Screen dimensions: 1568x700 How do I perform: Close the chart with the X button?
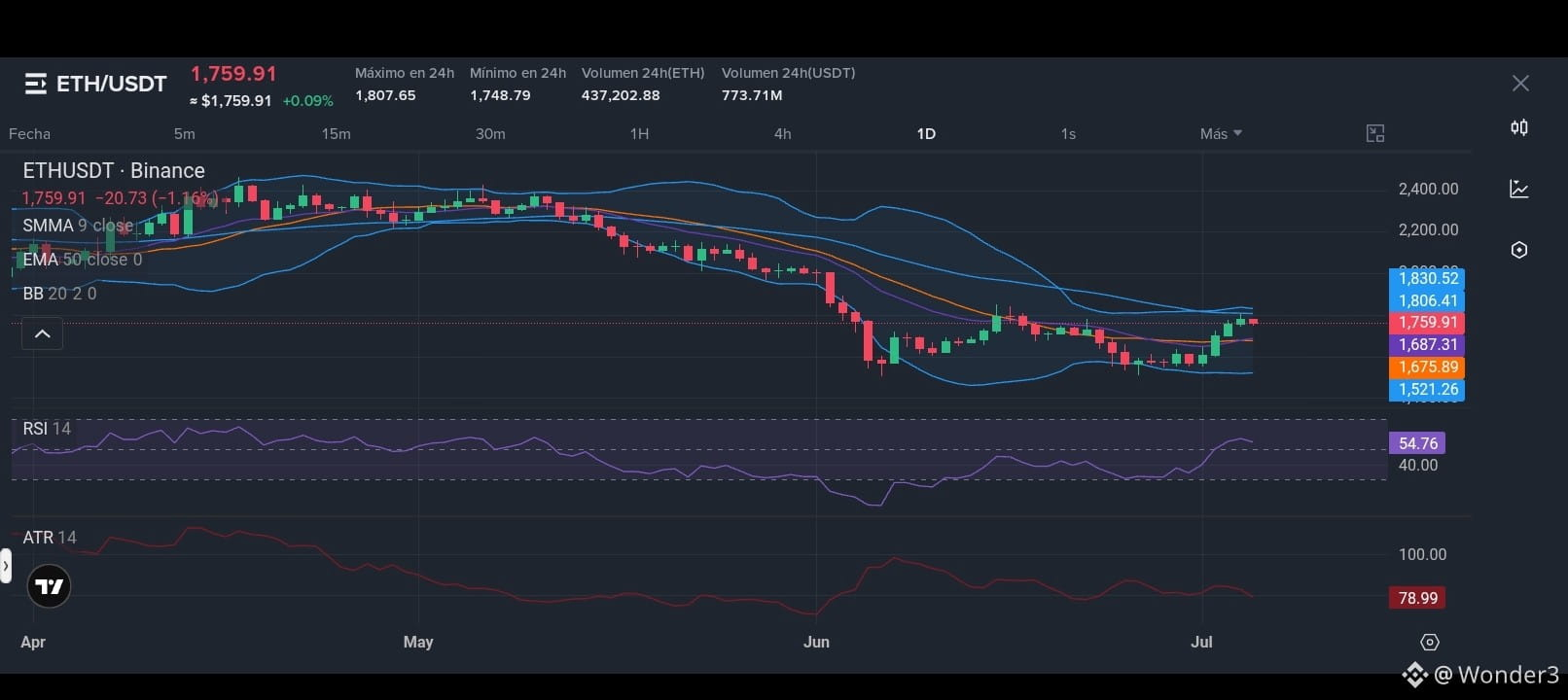(1520, 84)
